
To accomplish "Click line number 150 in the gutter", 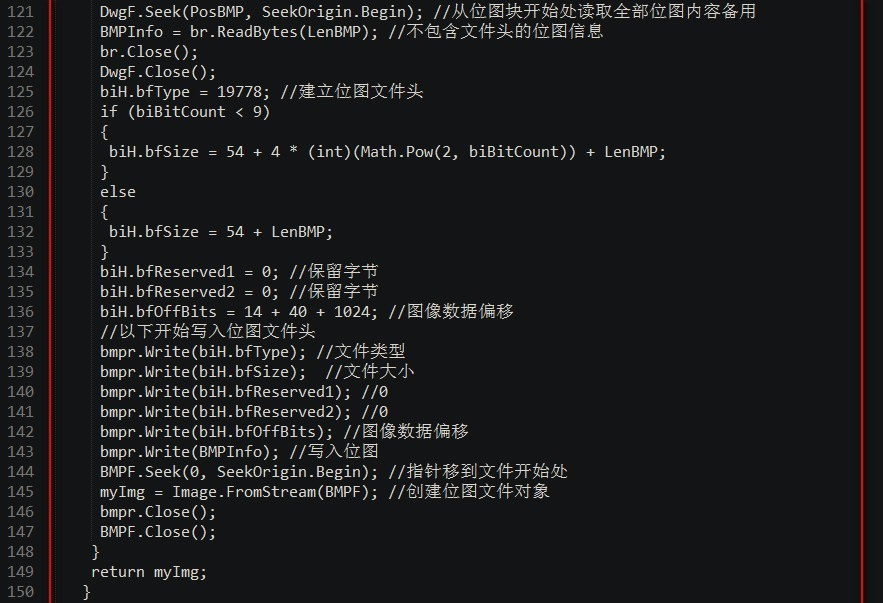I will point(20,592).
